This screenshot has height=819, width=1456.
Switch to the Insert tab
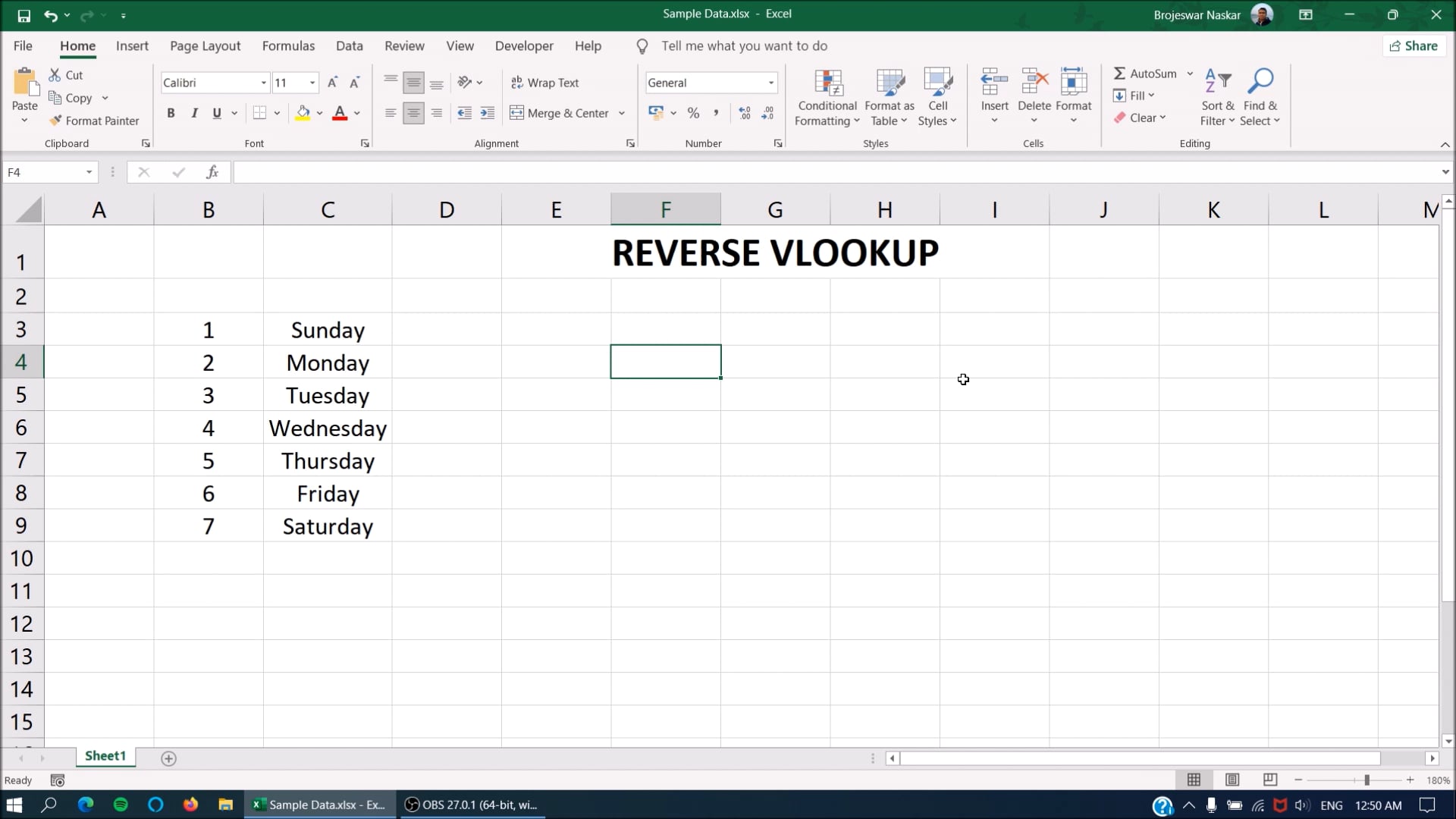pos(132,45)
